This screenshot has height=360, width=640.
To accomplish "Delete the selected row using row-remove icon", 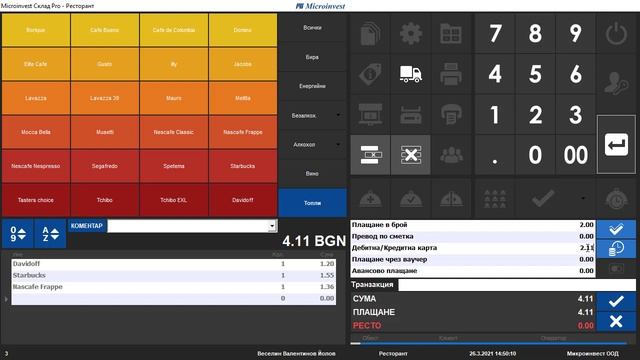I will pyautogui.click(x=370, y=155).
